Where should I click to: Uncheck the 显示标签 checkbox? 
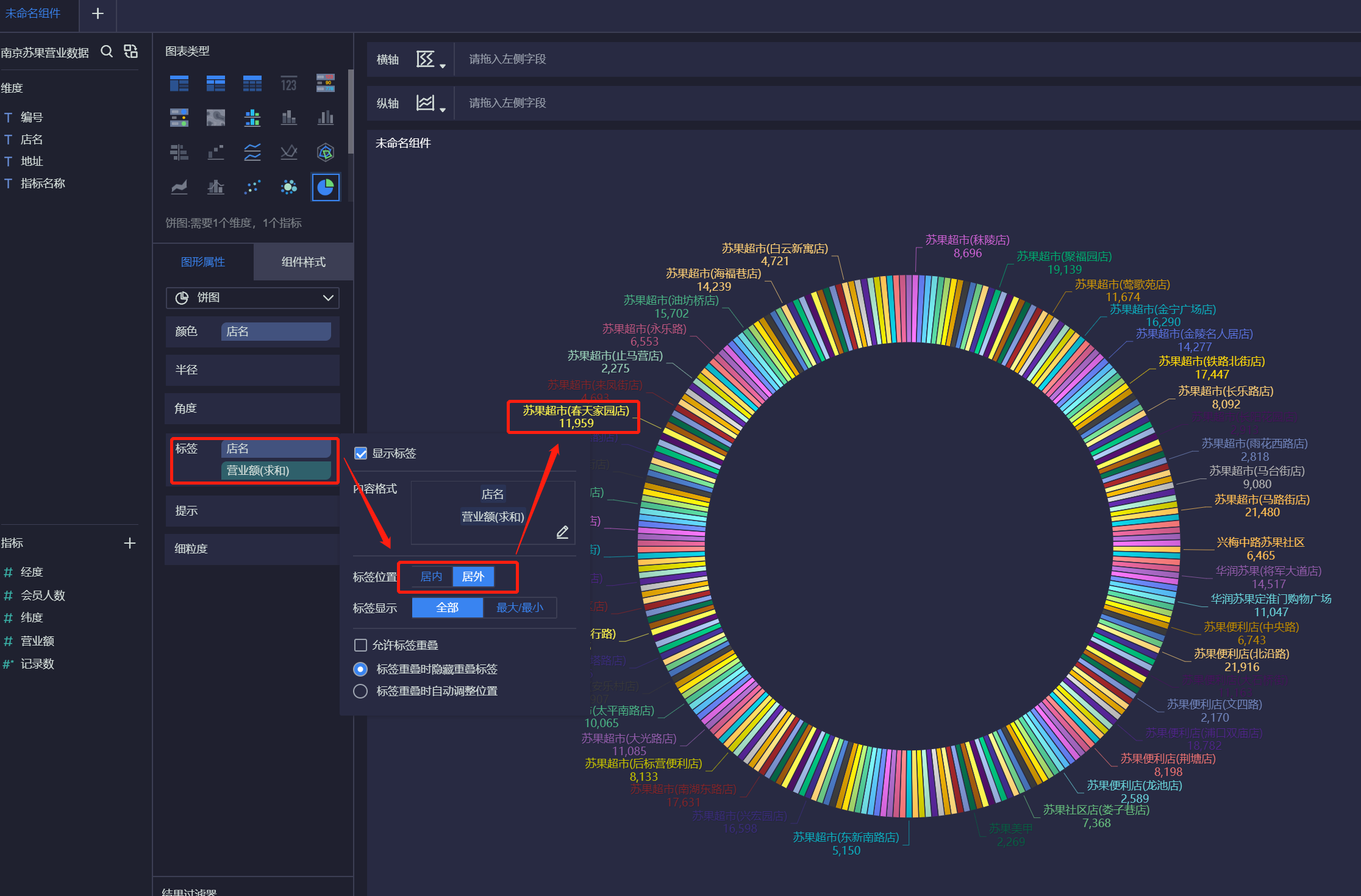(361, 453)
